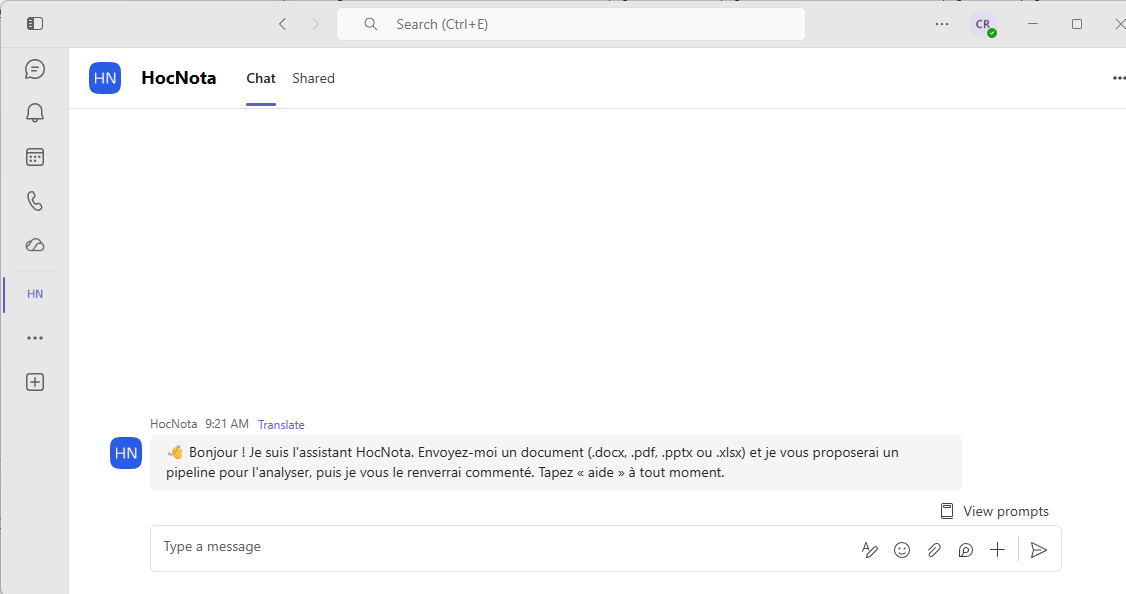The width and height of the screenshot is (1126, 594).
Task: Open the OneDrive cloud icon
Action: tap(34, 245)
